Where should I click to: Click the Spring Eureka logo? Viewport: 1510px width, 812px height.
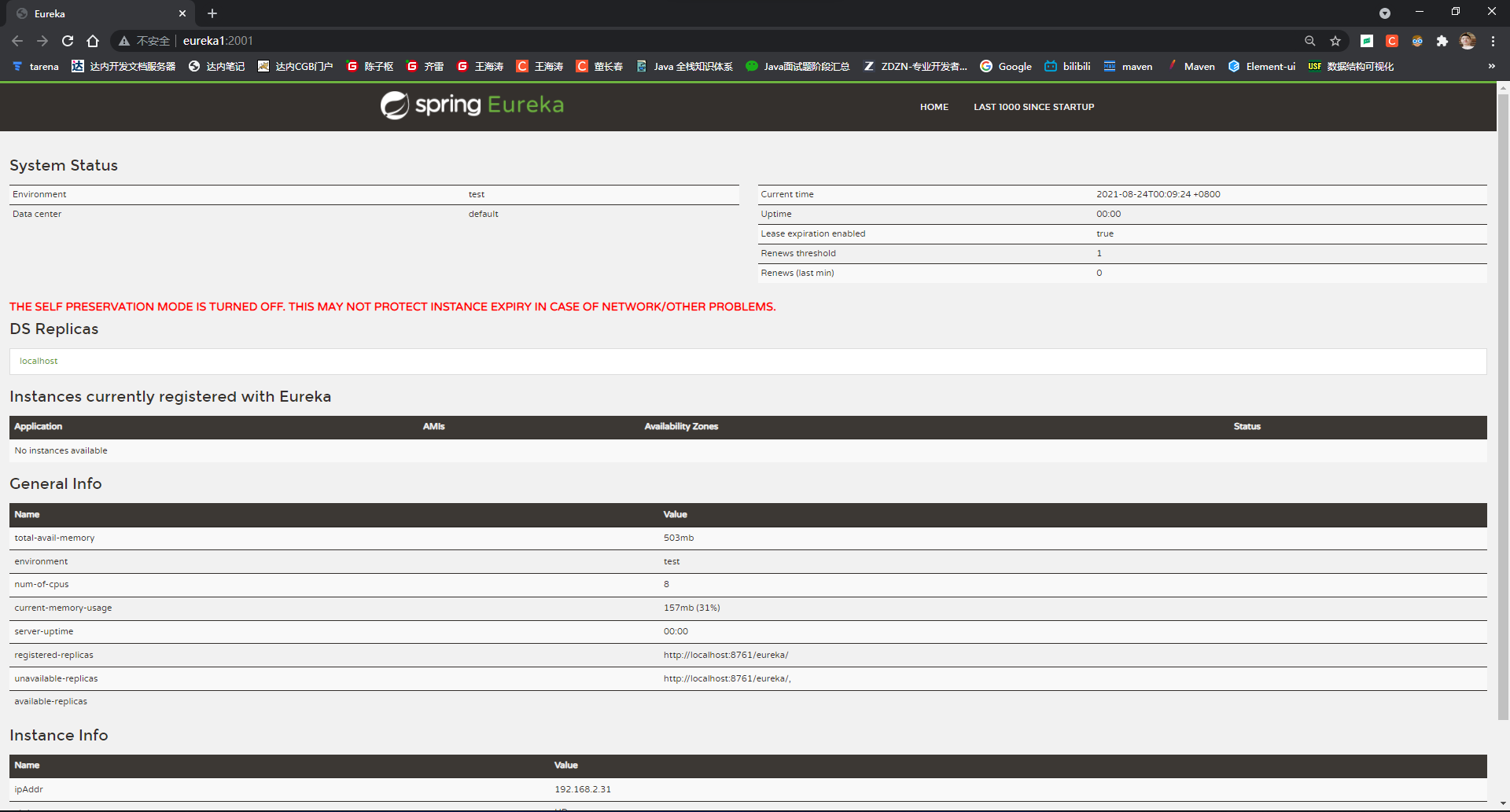tap(472, 105)
